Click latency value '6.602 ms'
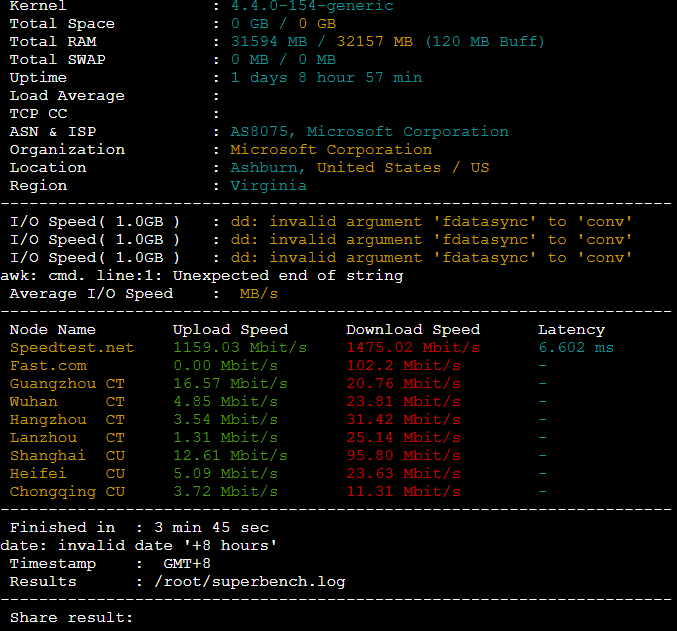The width and height of the screenshot is (677, 631). pyautogui.click(x=576, y=348)
